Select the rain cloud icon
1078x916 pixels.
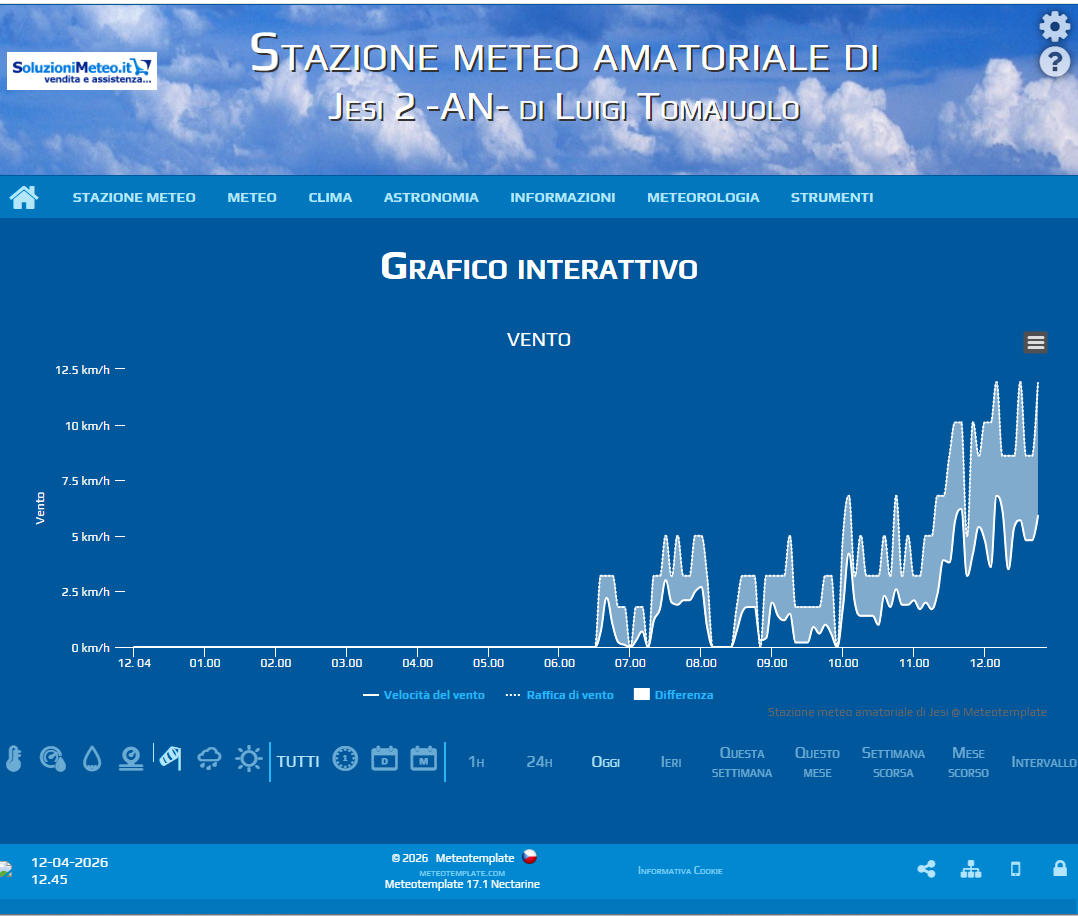click(x=210, y=759)
